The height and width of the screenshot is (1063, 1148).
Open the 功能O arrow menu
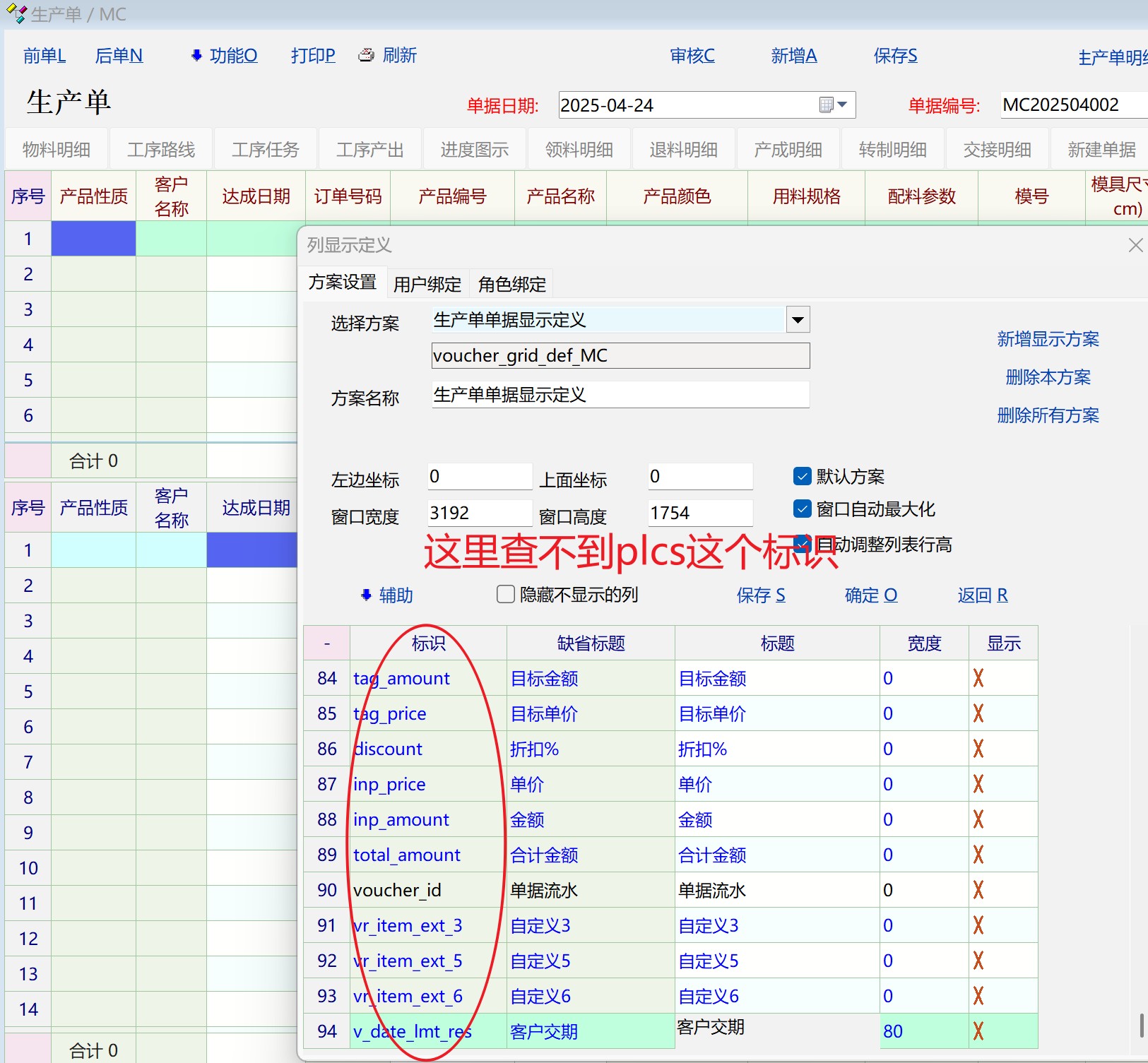click(x=196, y=55)
